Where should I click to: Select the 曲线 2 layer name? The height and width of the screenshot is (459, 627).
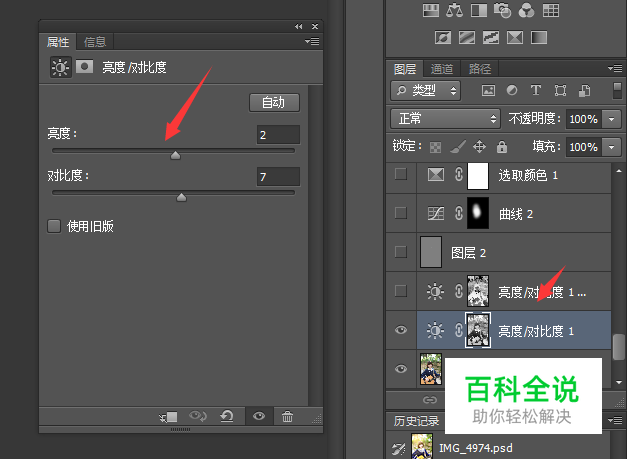click(x=516, y=214)
